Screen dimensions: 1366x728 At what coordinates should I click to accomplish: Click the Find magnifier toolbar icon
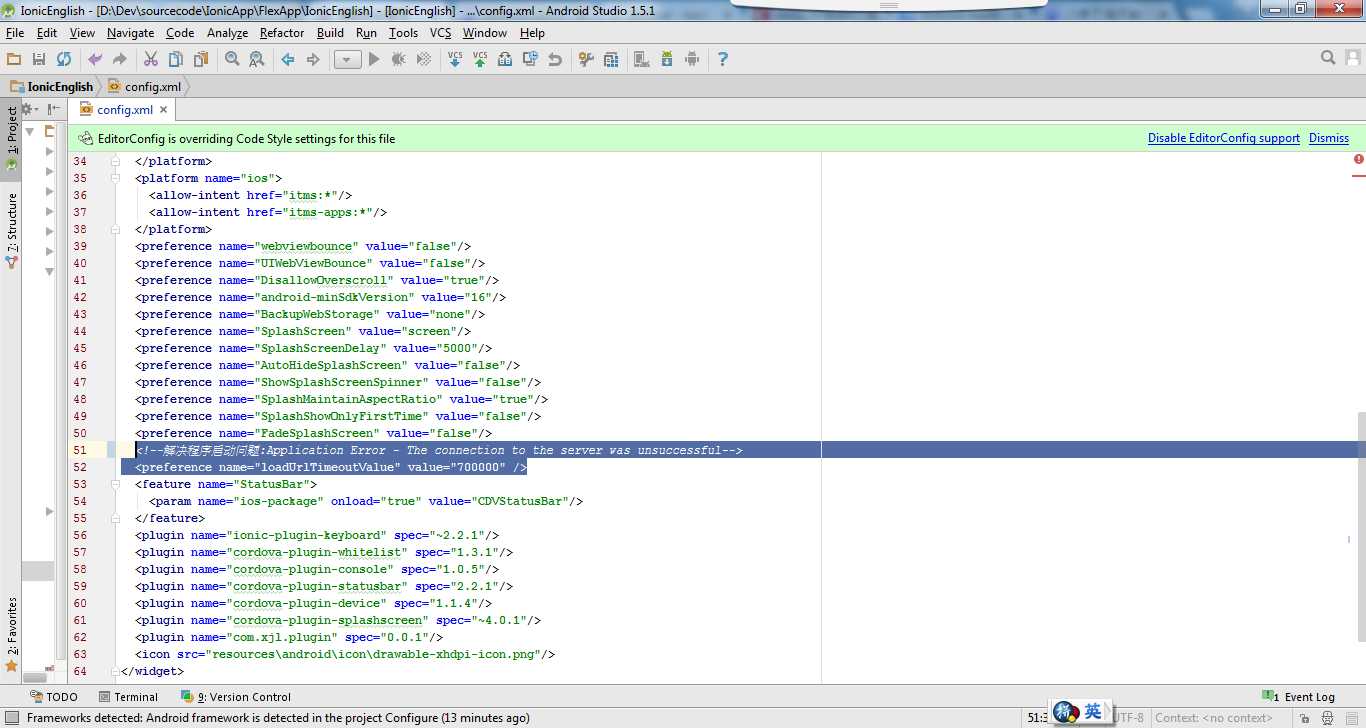[232, 60]
